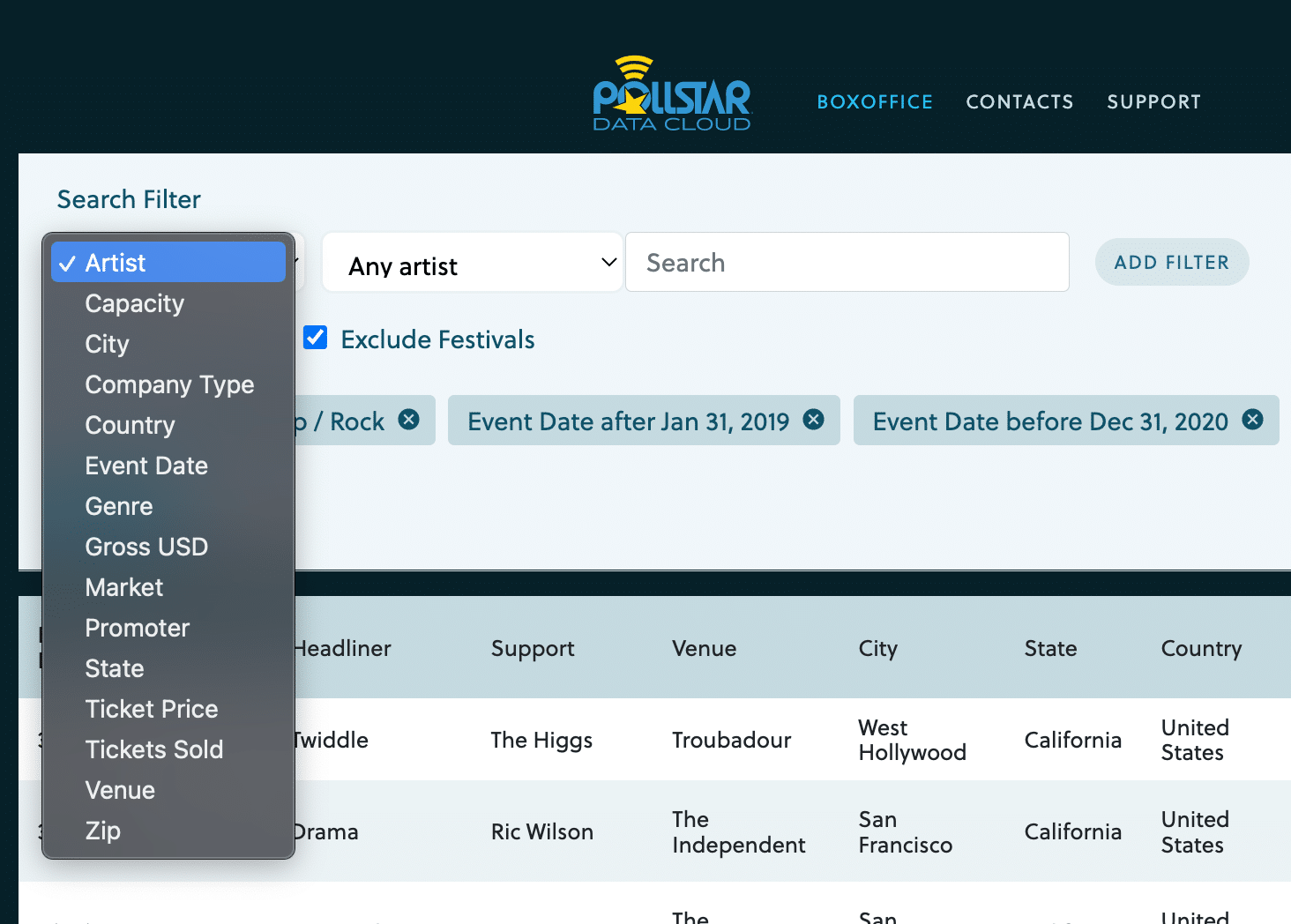Remove the Rock genre filter chip
This screenshot has height=924, width=1291.
(x=408, y=421)
